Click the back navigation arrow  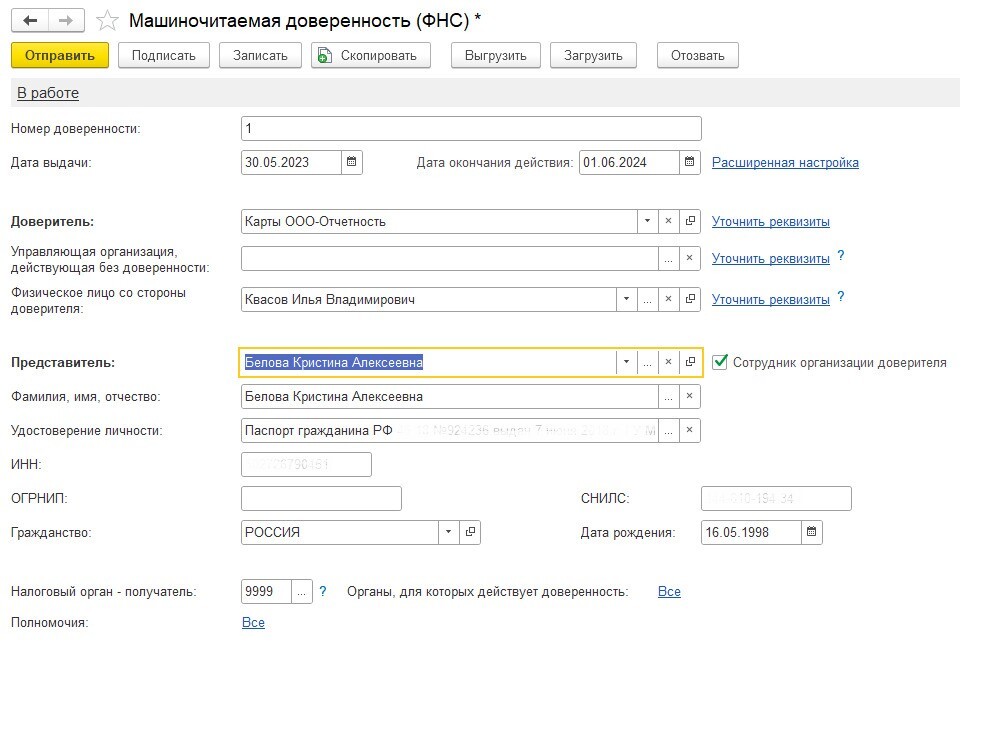(31, 20)
